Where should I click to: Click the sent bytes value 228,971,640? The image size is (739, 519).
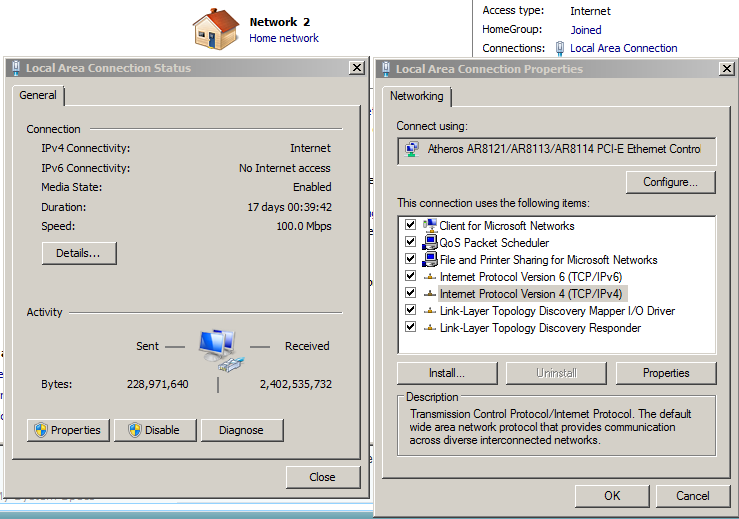point(157,384)
